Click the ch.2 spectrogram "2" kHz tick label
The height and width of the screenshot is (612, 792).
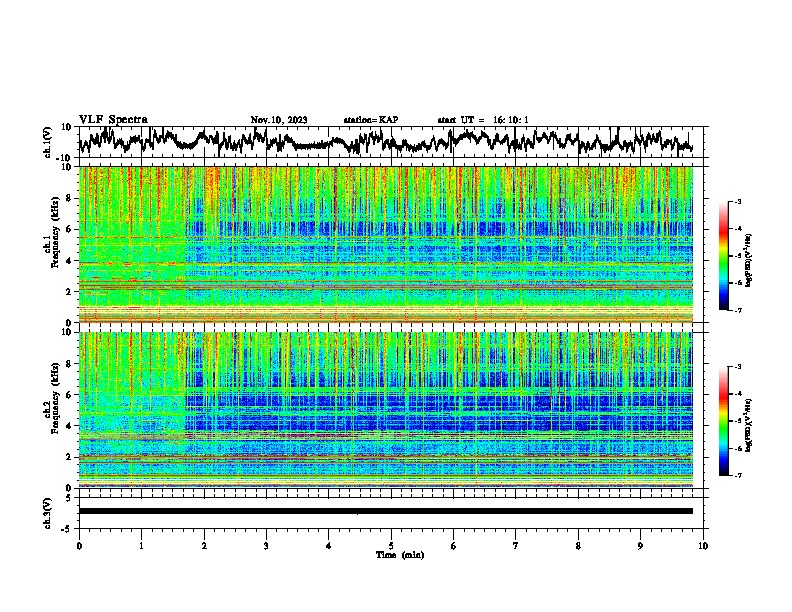(x=70, y=457)
